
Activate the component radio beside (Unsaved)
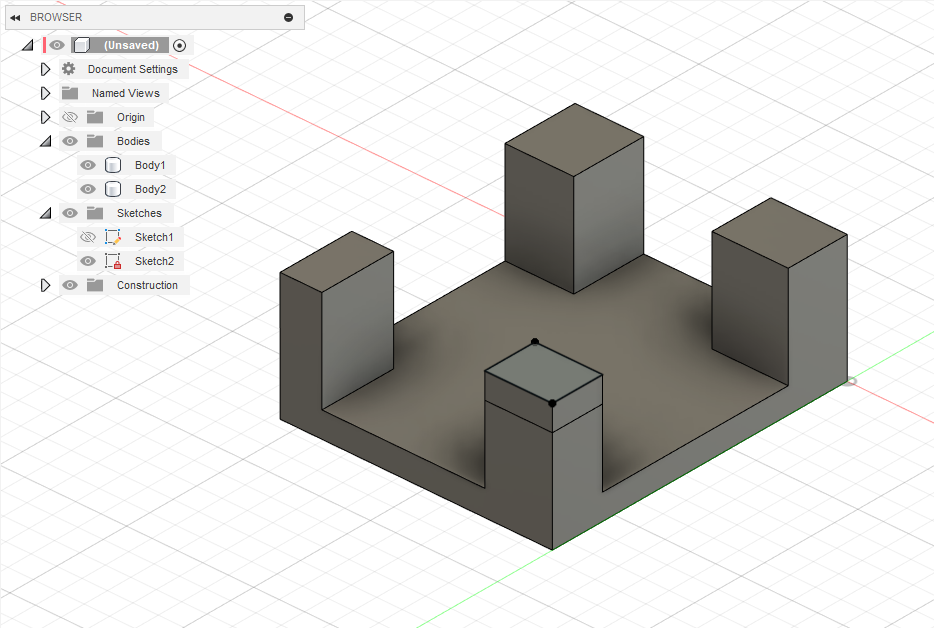click(x=178, y=45)
